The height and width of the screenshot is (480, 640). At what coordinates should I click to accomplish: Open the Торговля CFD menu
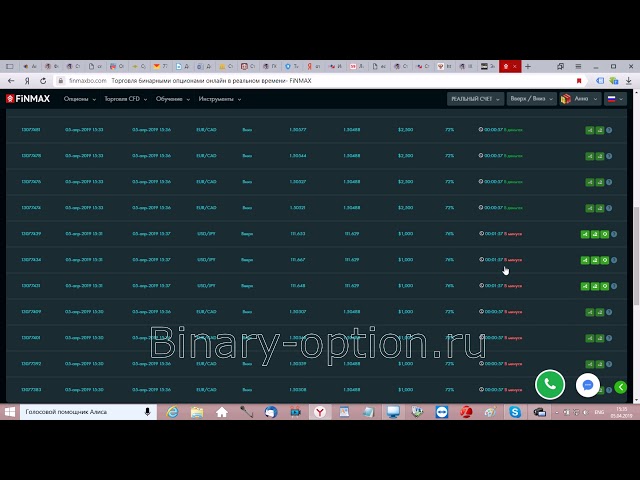click(x=127, y=99)
